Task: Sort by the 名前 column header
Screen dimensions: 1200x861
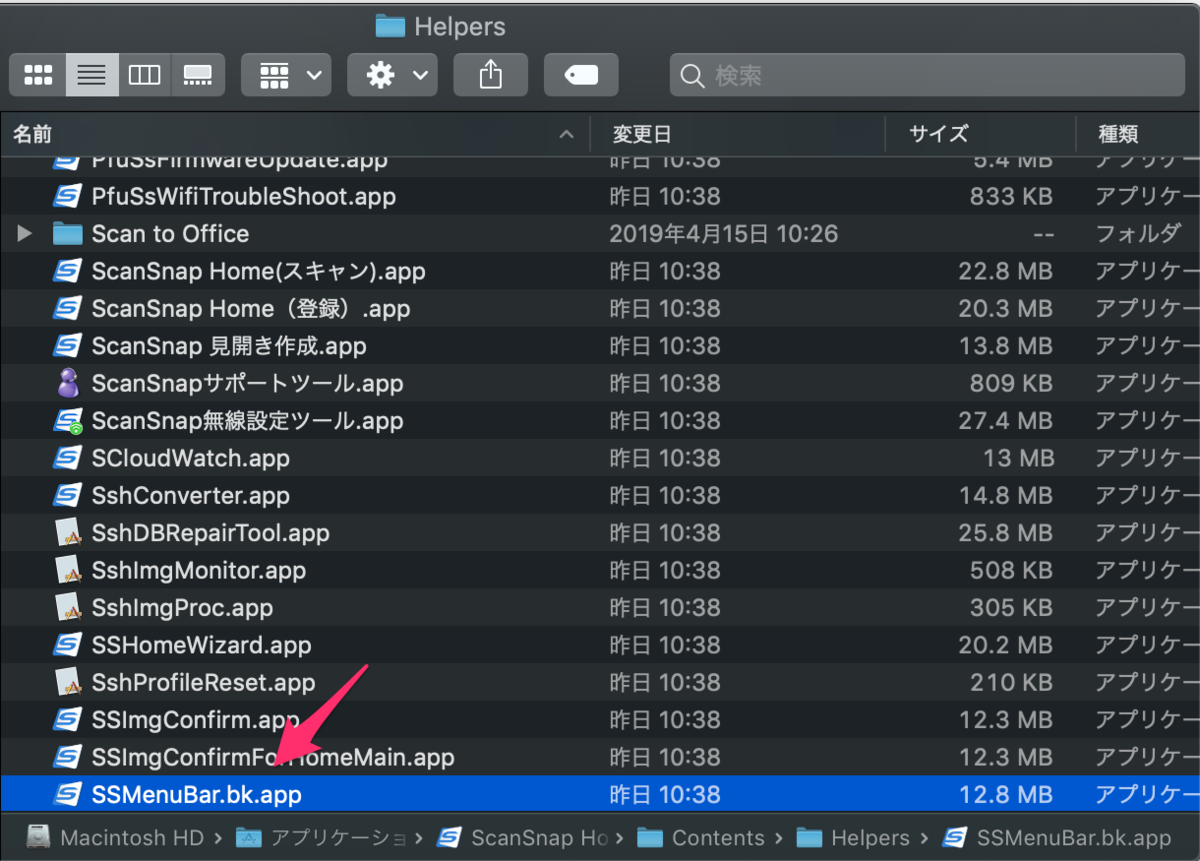Action: click(x=33, y=134)
